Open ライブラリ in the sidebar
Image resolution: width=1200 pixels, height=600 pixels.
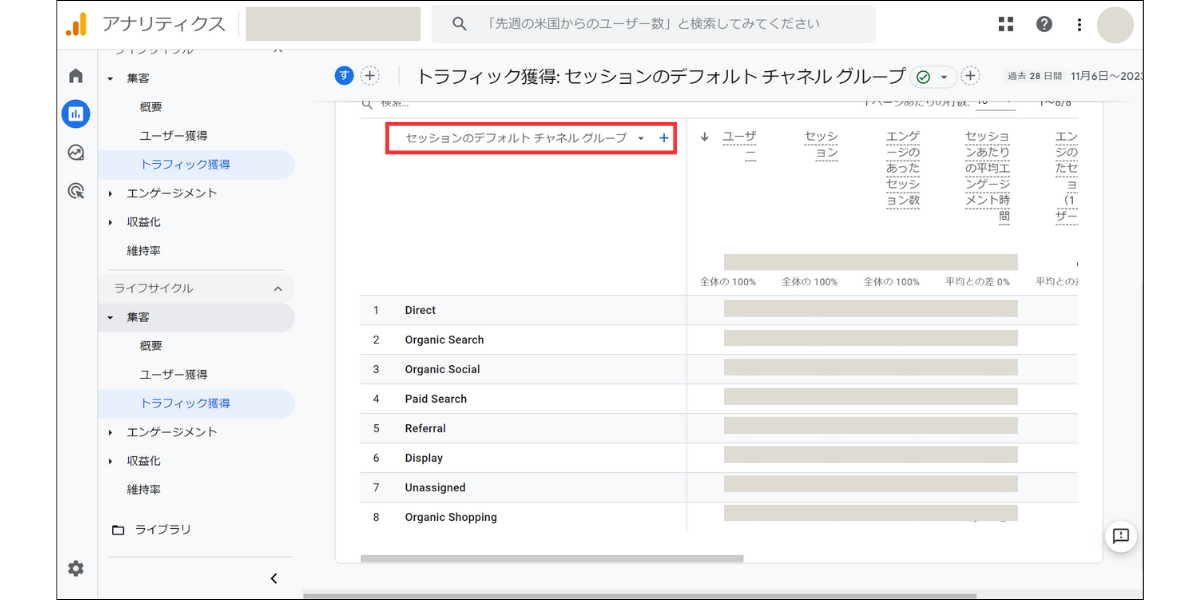click(x=163, y=530)
